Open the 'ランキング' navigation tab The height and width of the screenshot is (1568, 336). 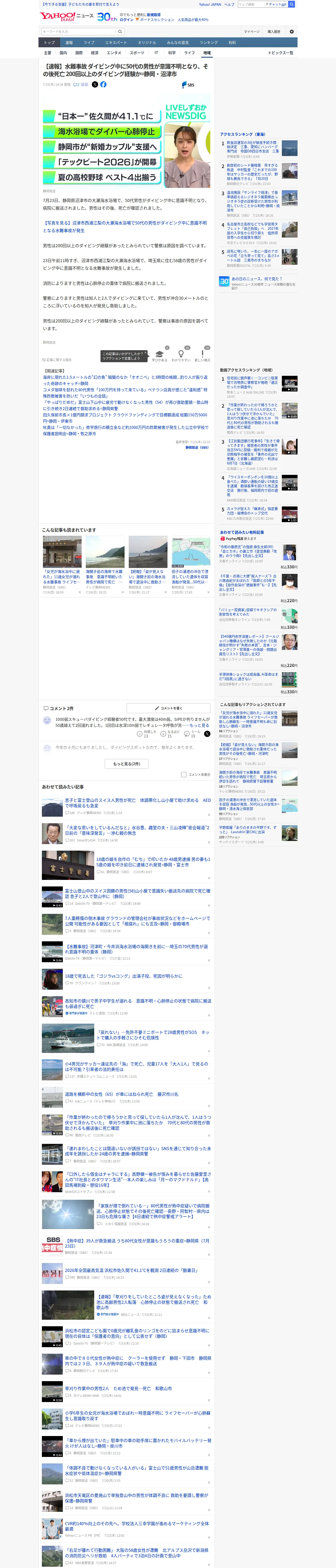click(x=209, y=43)
